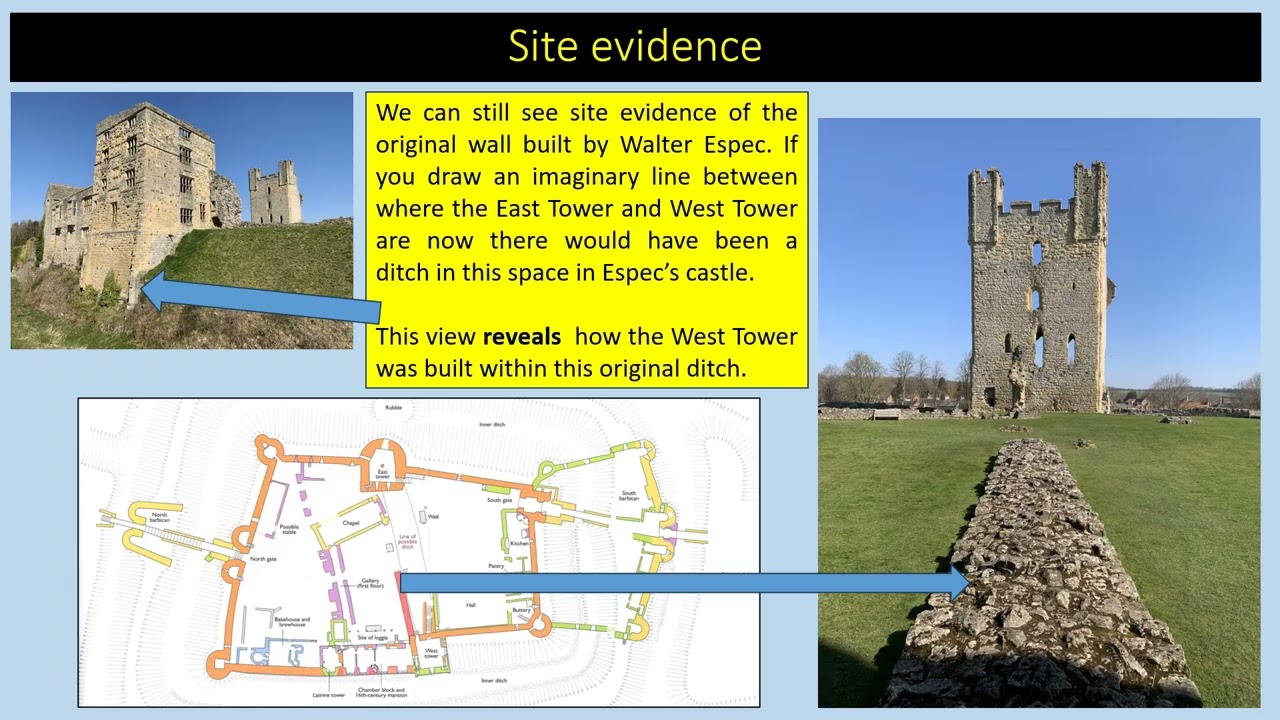The width and height of the screenshot is (1280, 720).
Task: Click the 'East tower' label on the plan
Action: (383, 474)
